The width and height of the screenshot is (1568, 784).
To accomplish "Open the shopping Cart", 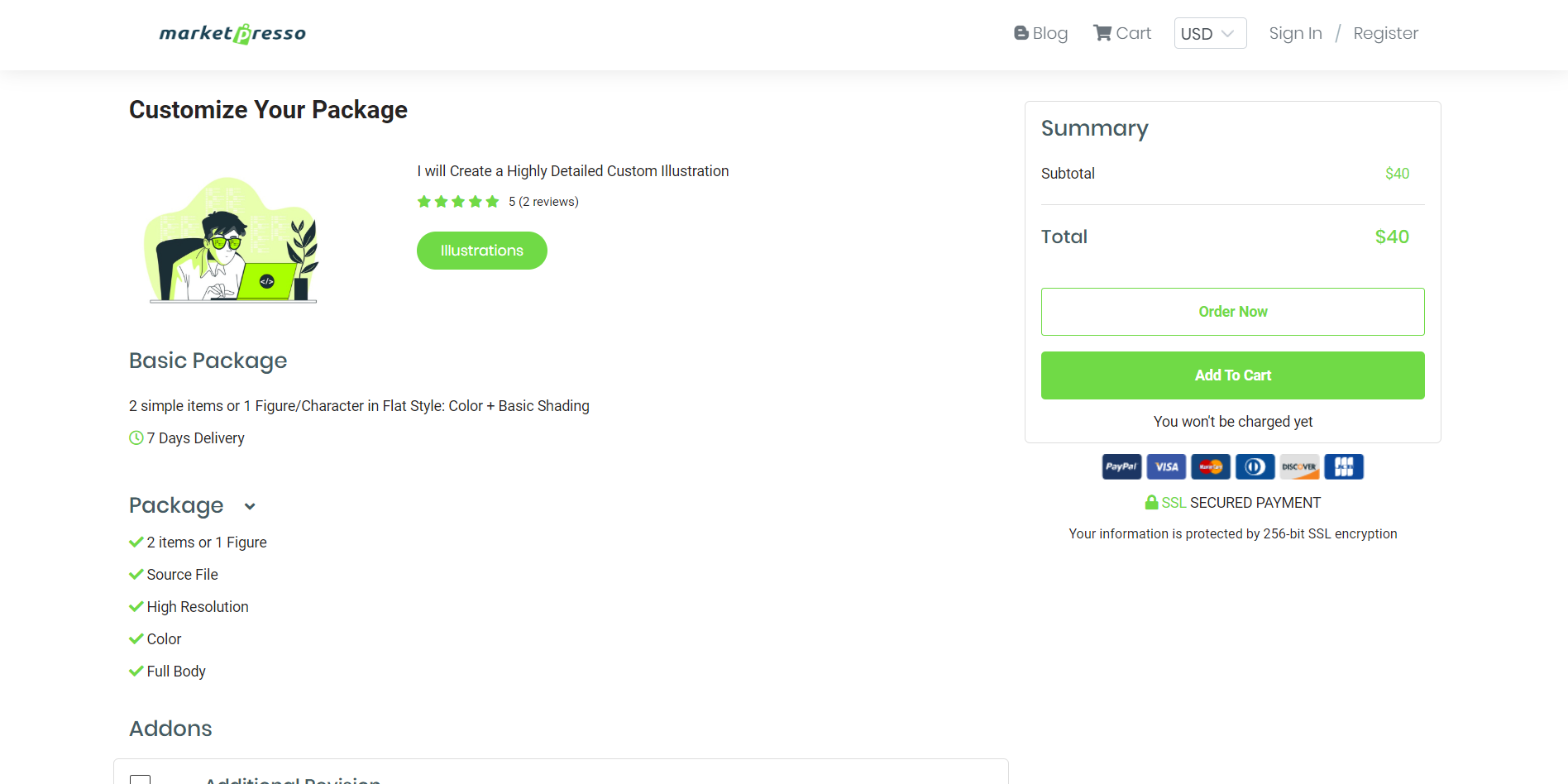I will (x=1122, y=33).
